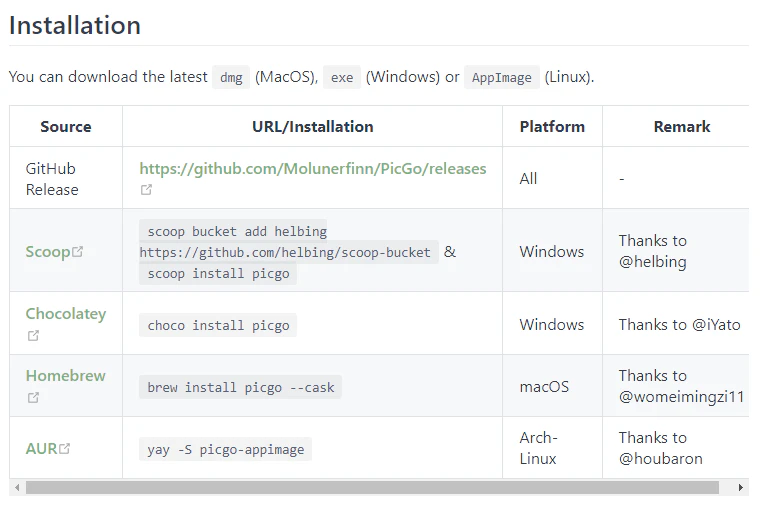Open the Scoop source link
Image resolution: width=776 pixels, height=512 pixels.
point(48,252)
